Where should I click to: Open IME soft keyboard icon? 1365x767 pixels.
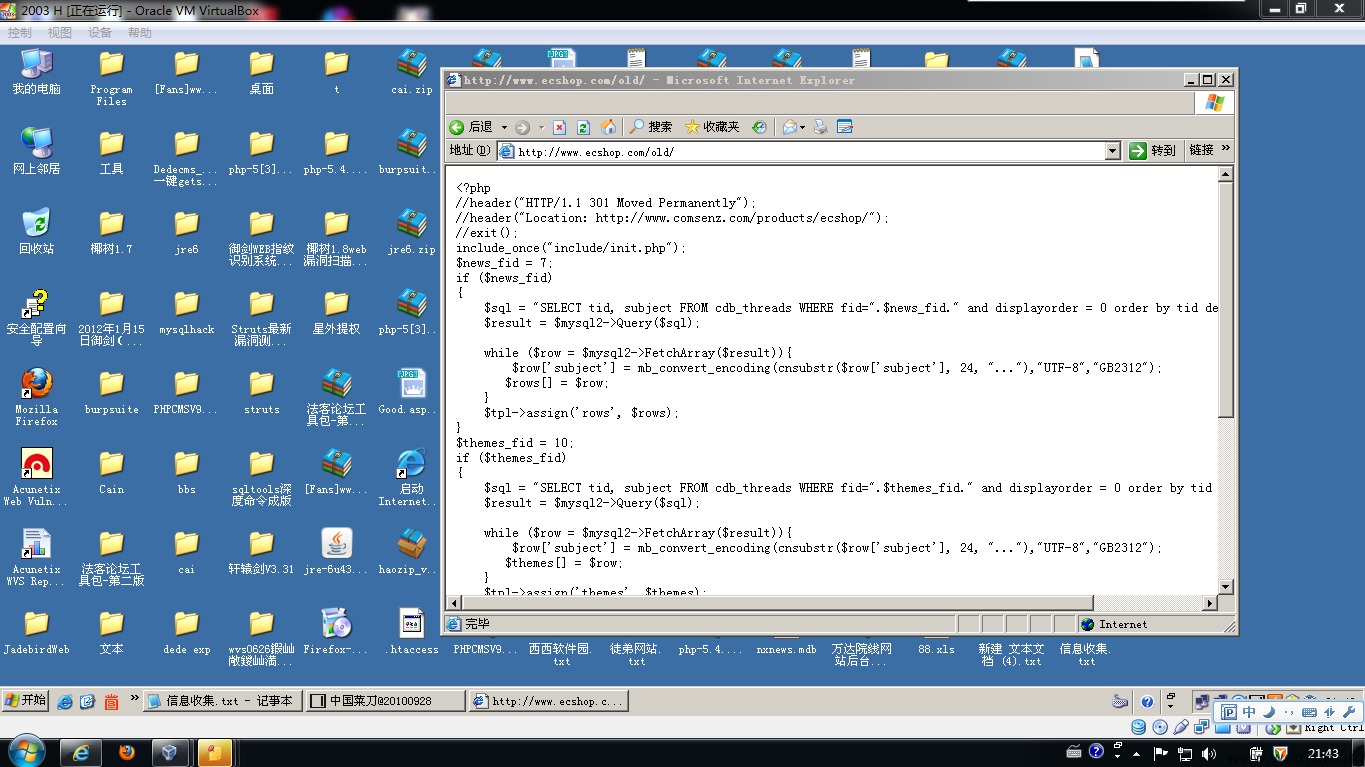1309,712
